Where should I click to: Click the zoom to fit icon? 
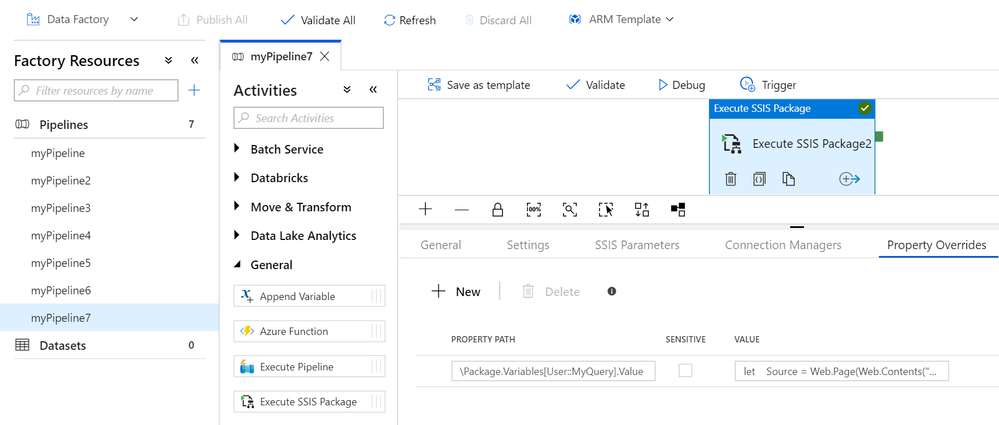coord(570,209)
